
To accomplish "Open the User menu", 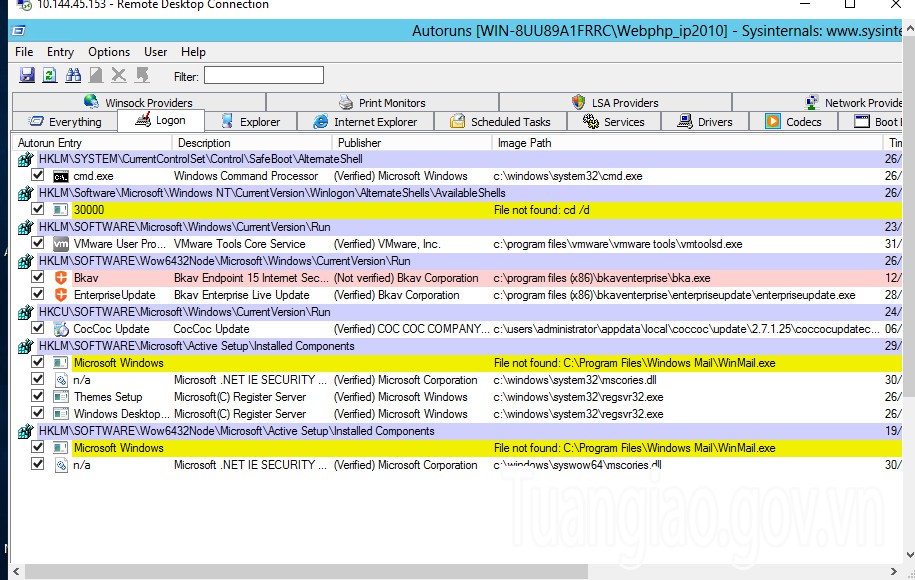I will (x=155, y=52).
